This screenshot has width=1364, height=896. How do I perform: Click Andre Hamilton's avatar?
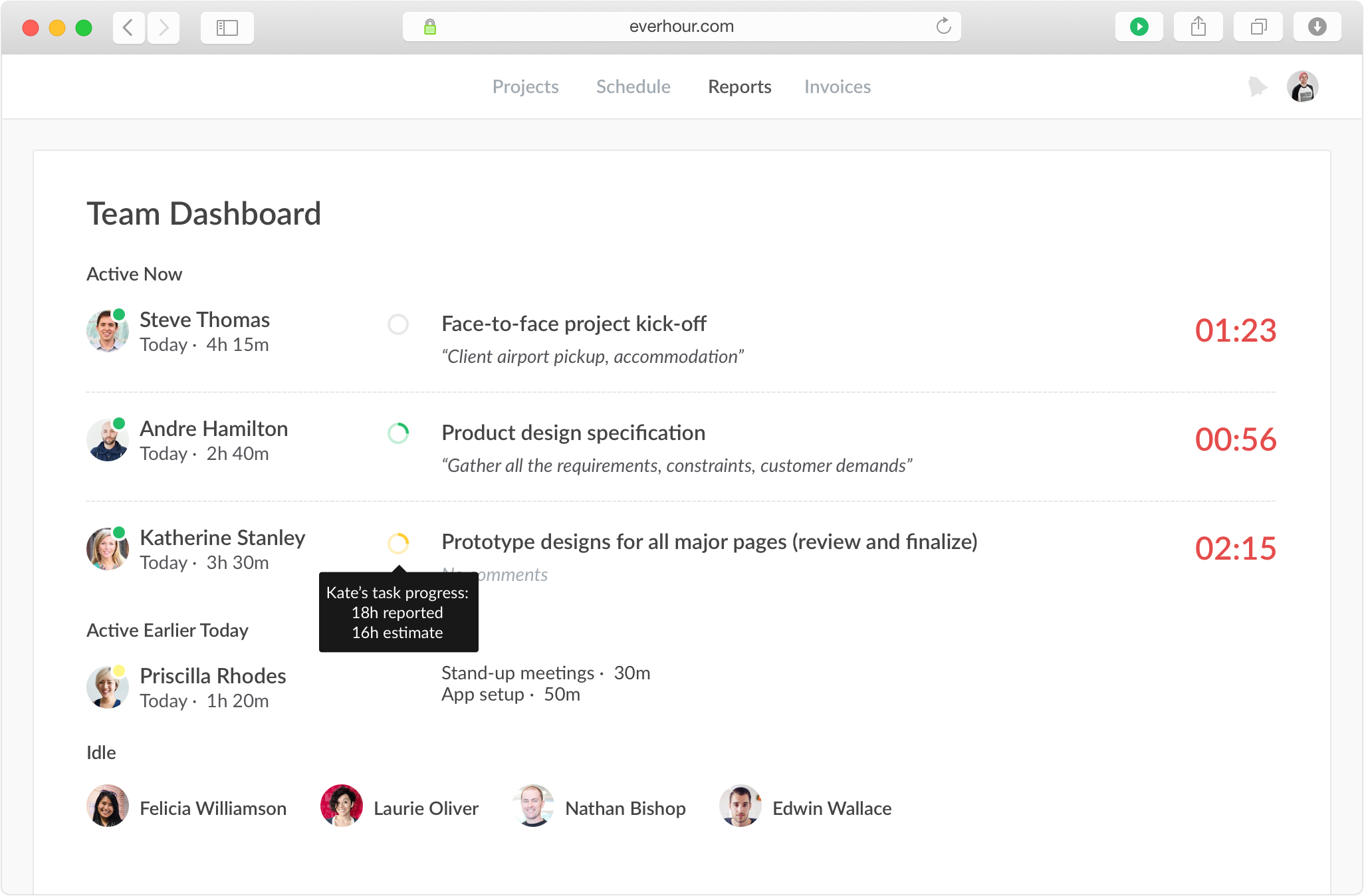[x=108, y=439]
